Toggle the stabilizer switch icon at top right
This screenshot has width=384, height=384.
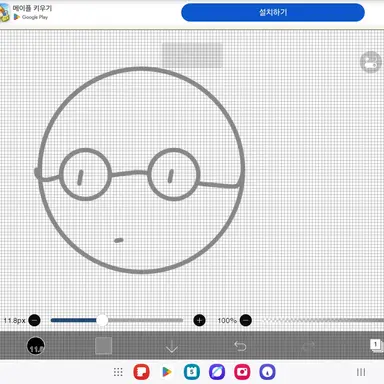click(x=371, y=62)
